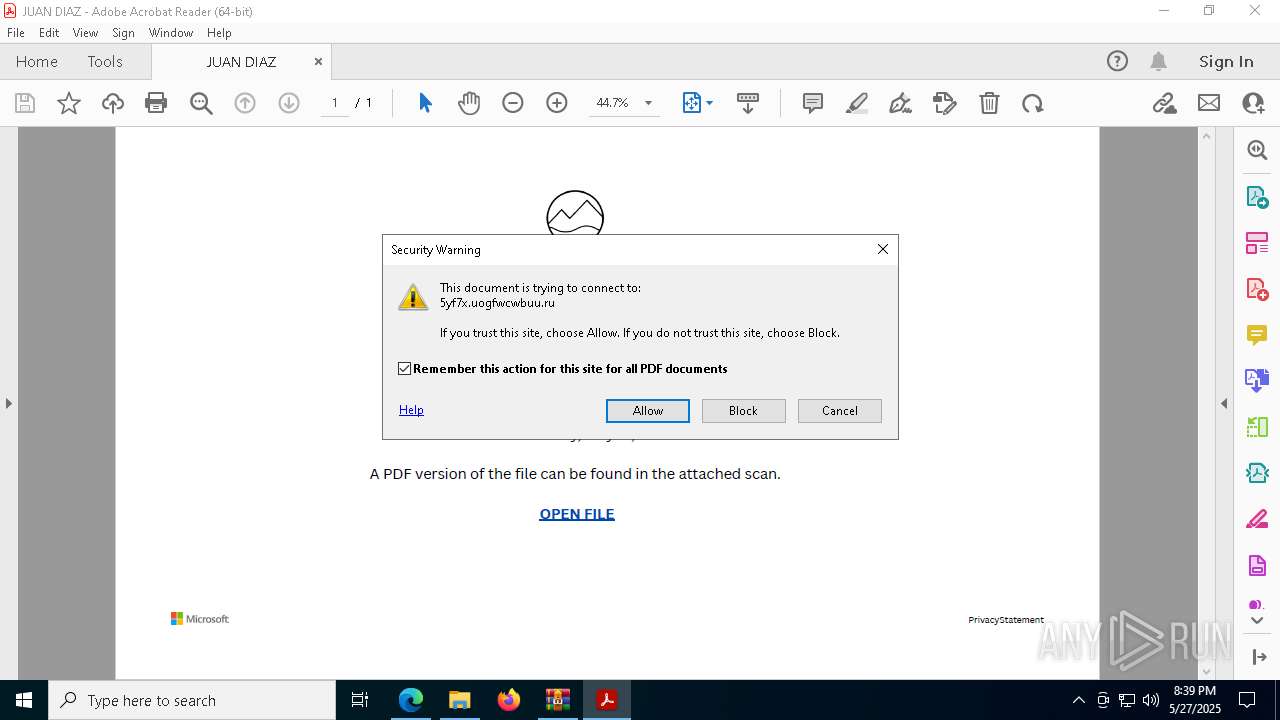Choose the Selection arrow tool
The width and height of the screenshot is (1280, 720).
[x=425, y=103]
